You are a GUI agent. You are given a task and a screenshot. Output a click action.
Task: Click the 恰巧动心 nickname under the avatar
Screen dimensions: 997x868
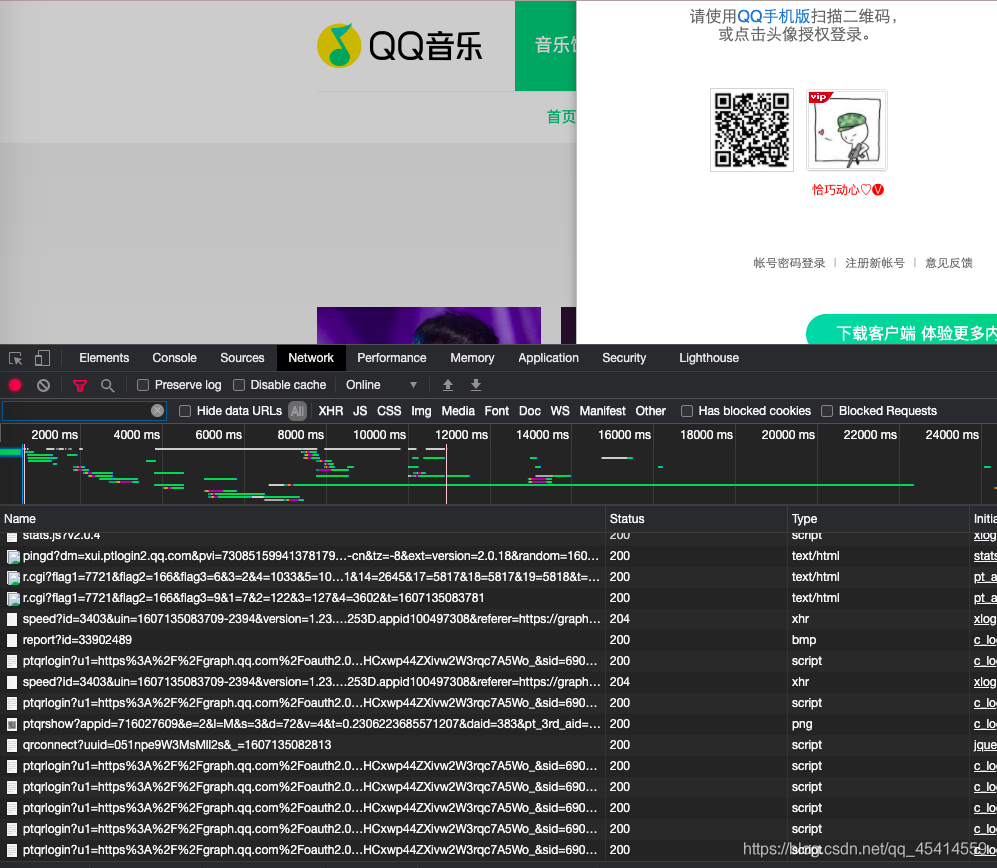[848, 189]
